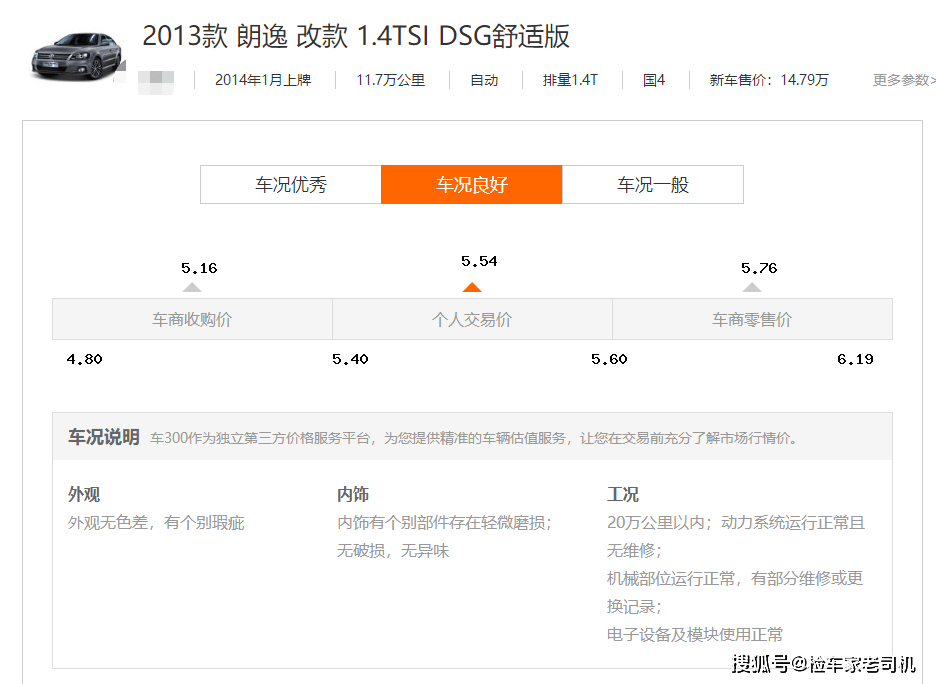936x684 pixels.
Task: Click the 工况 condition heading
Action: coord(623,494)
